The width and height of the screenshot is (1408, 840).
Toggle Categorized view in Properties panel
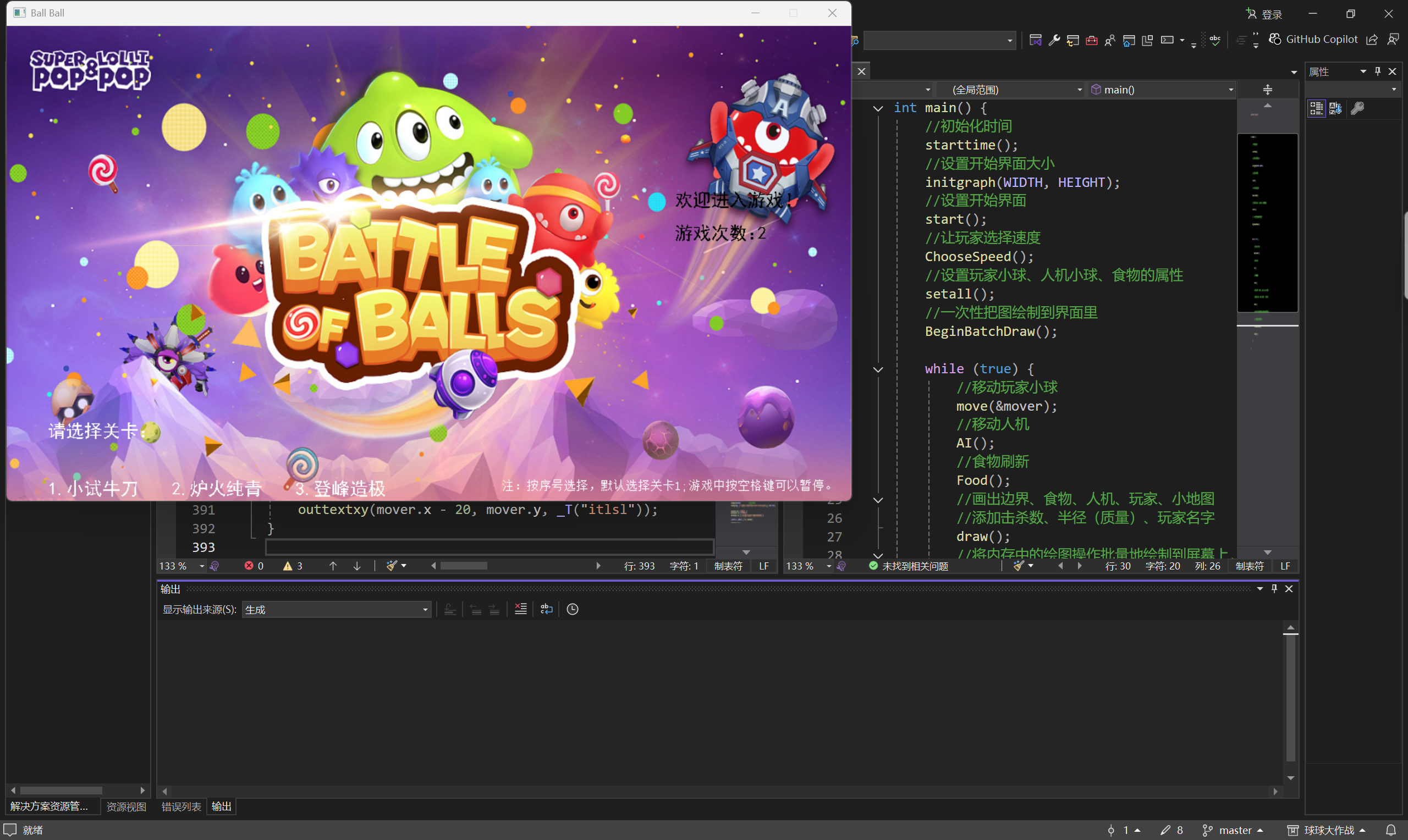coord(1316,108)
